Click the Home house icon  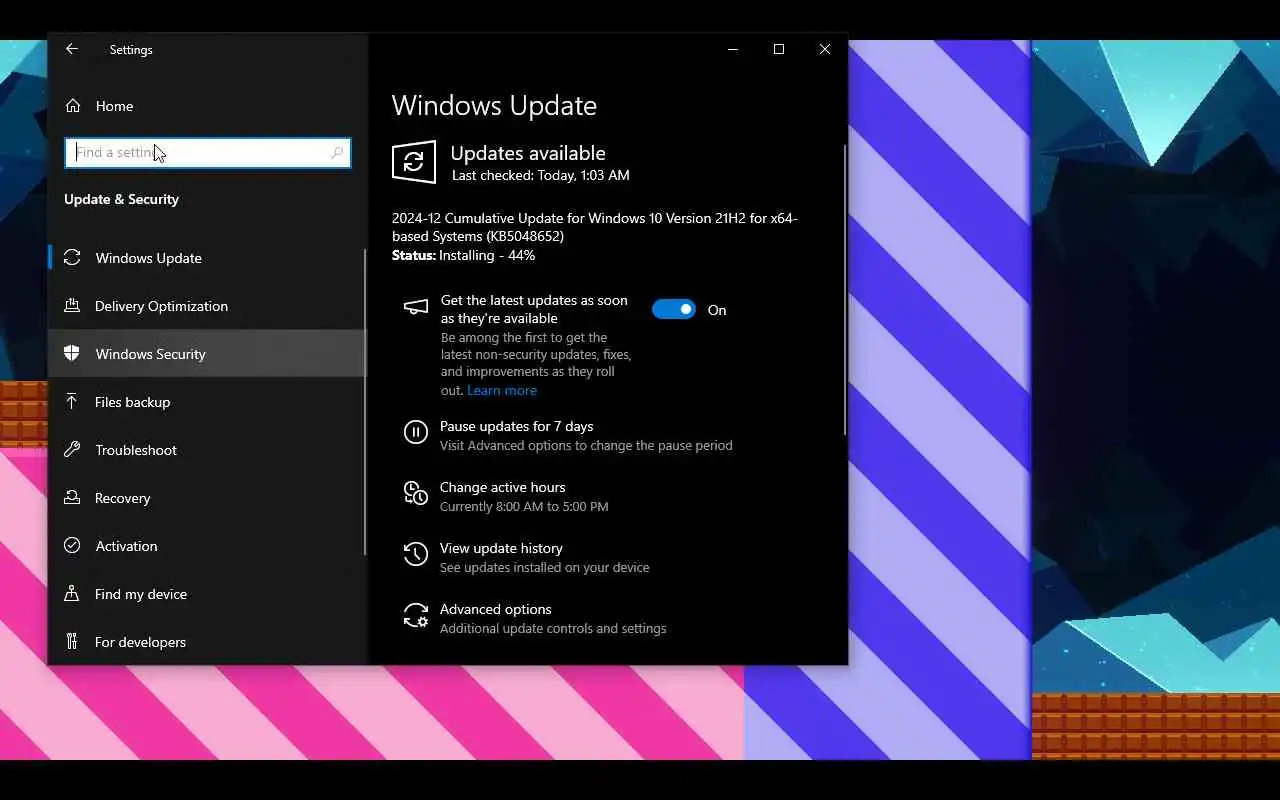(x=72, y=106)
